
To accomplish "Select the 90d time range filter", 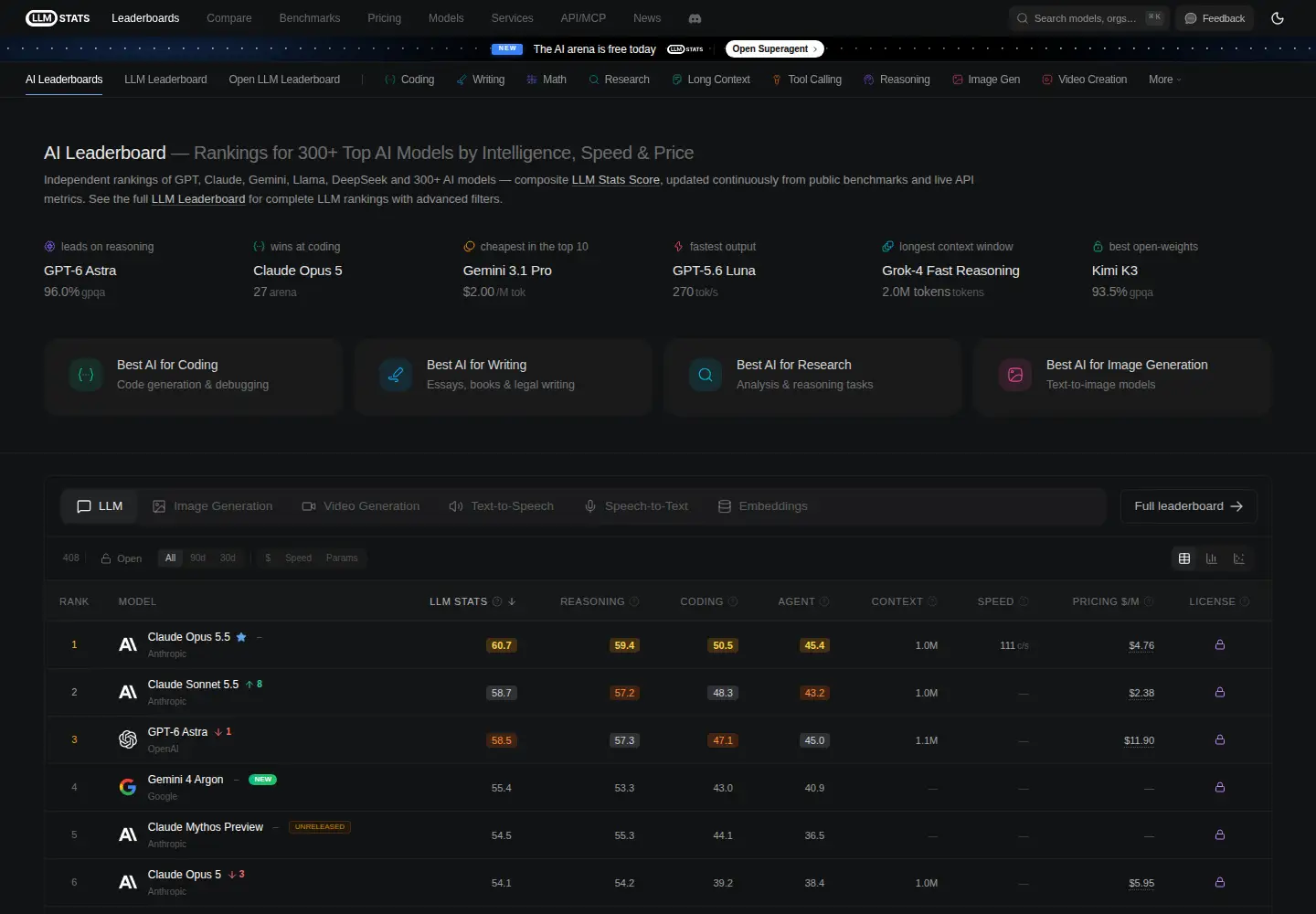I will [198, 558].
